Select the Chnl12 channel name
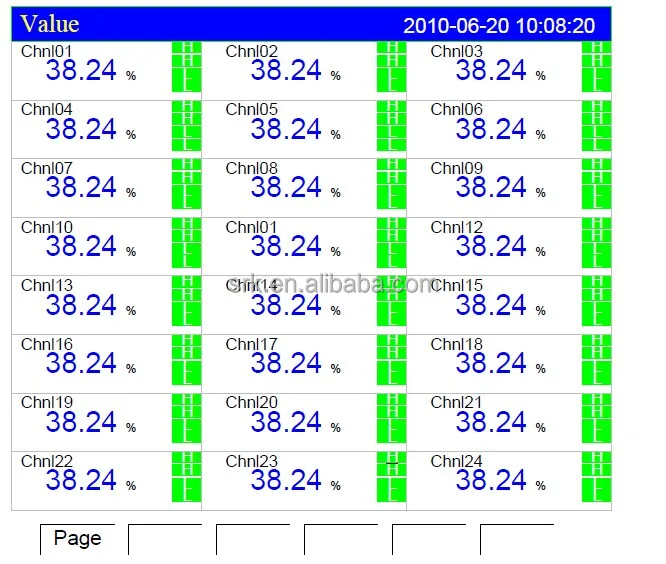The height and width of the screenshot is (564, 666). coord(457,227)
